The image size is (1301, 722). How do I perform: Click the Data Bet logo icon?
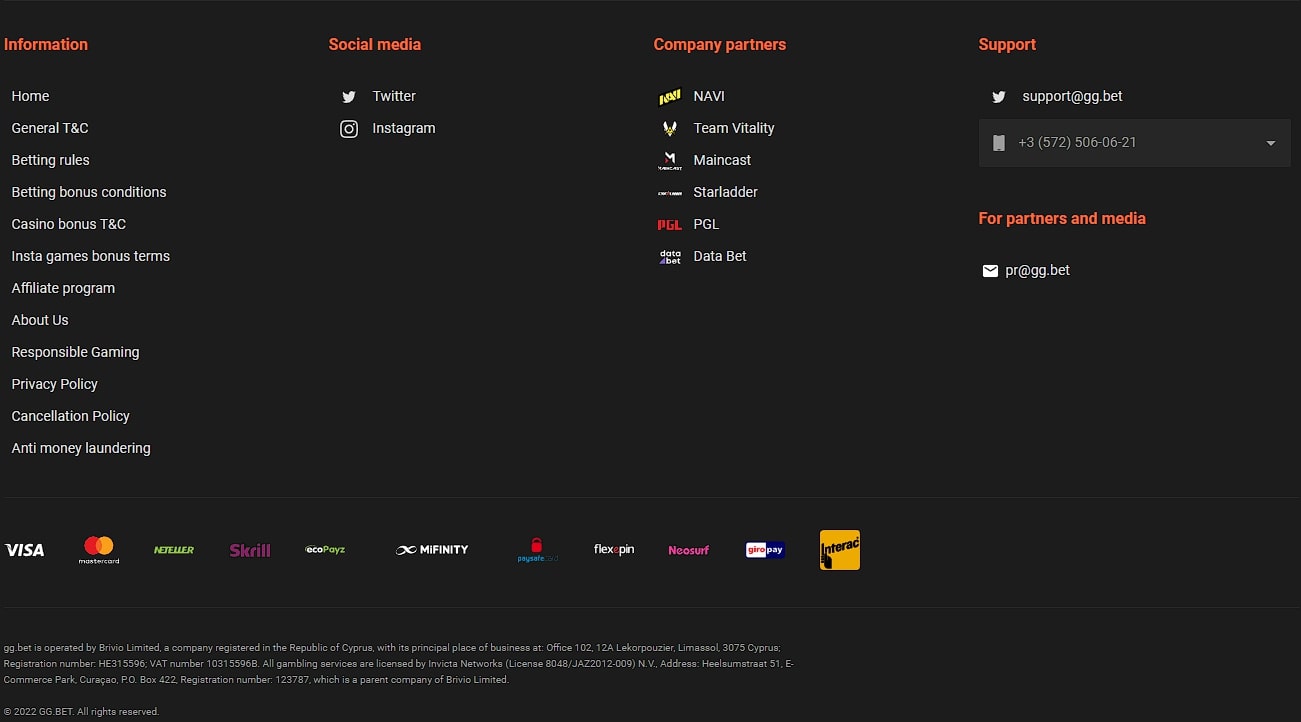pyautogui.click(x=670, y=257)
